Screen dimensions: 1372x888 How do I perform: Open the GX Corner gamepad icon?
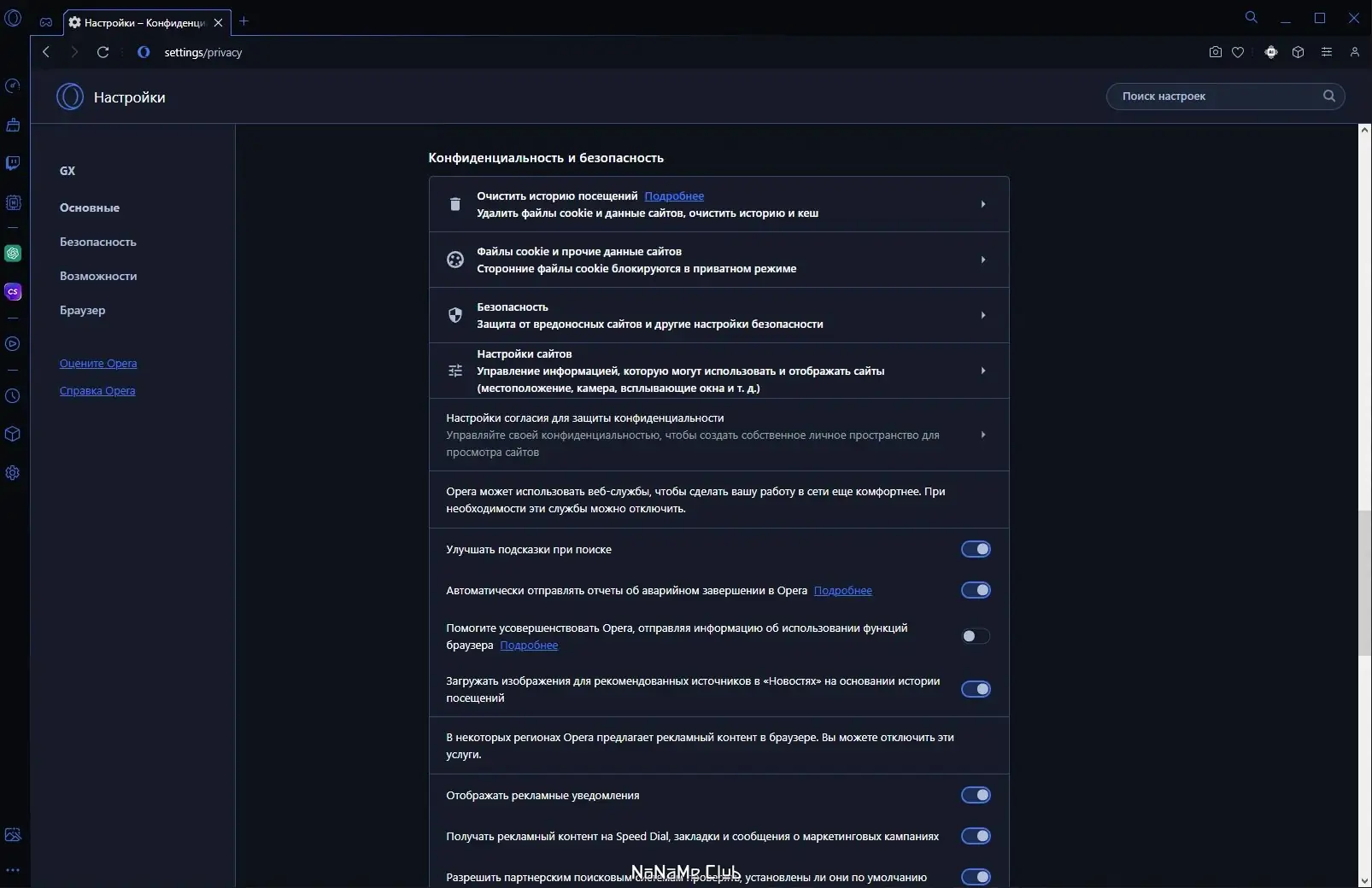pos(46,22)
